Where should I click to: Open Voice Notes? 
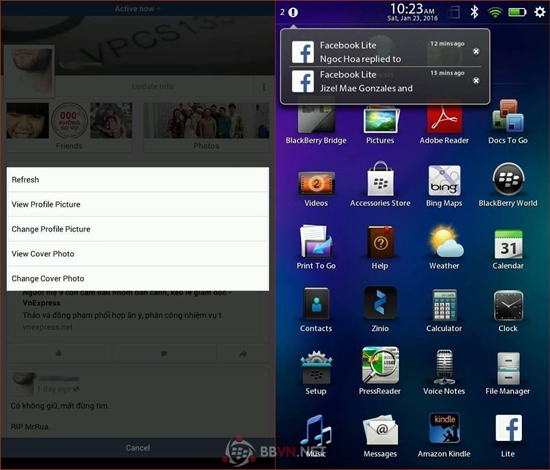[444, 372]
